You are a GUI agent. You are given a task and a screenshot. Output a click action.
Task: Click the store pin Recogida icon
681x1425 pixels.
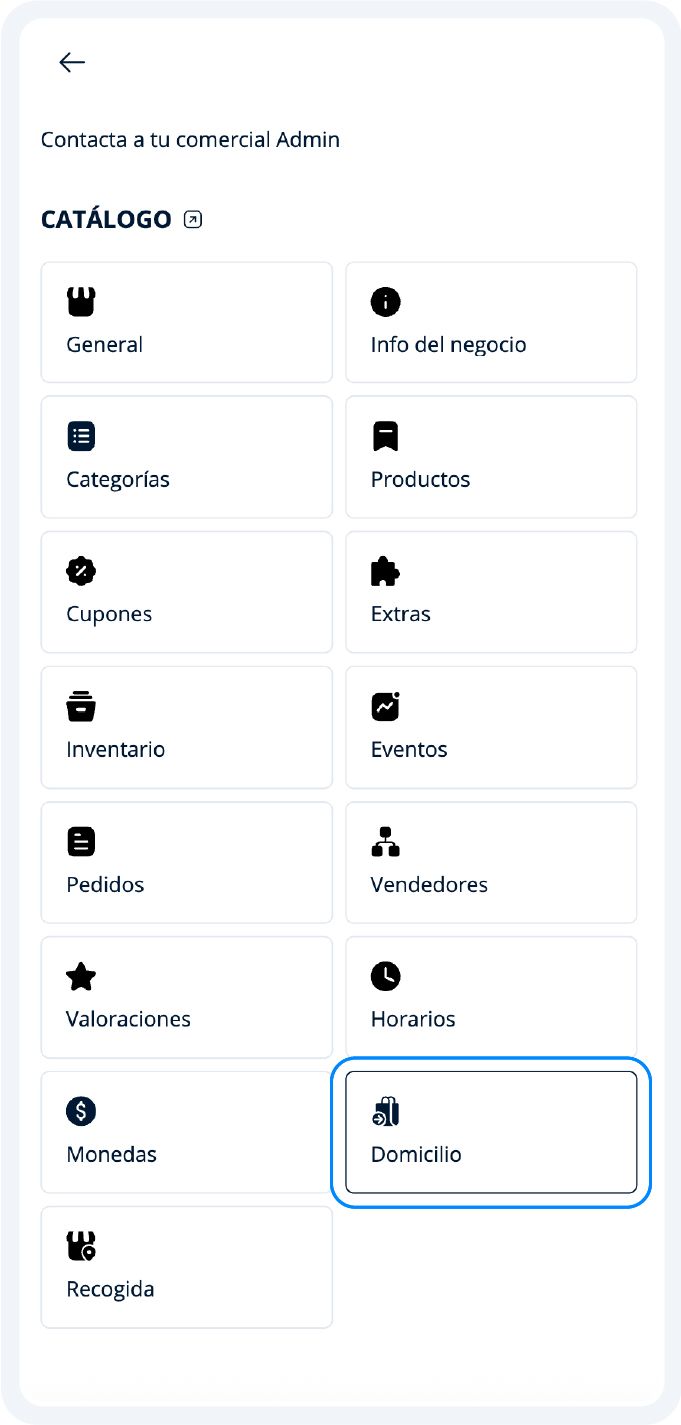(81, 1246)
